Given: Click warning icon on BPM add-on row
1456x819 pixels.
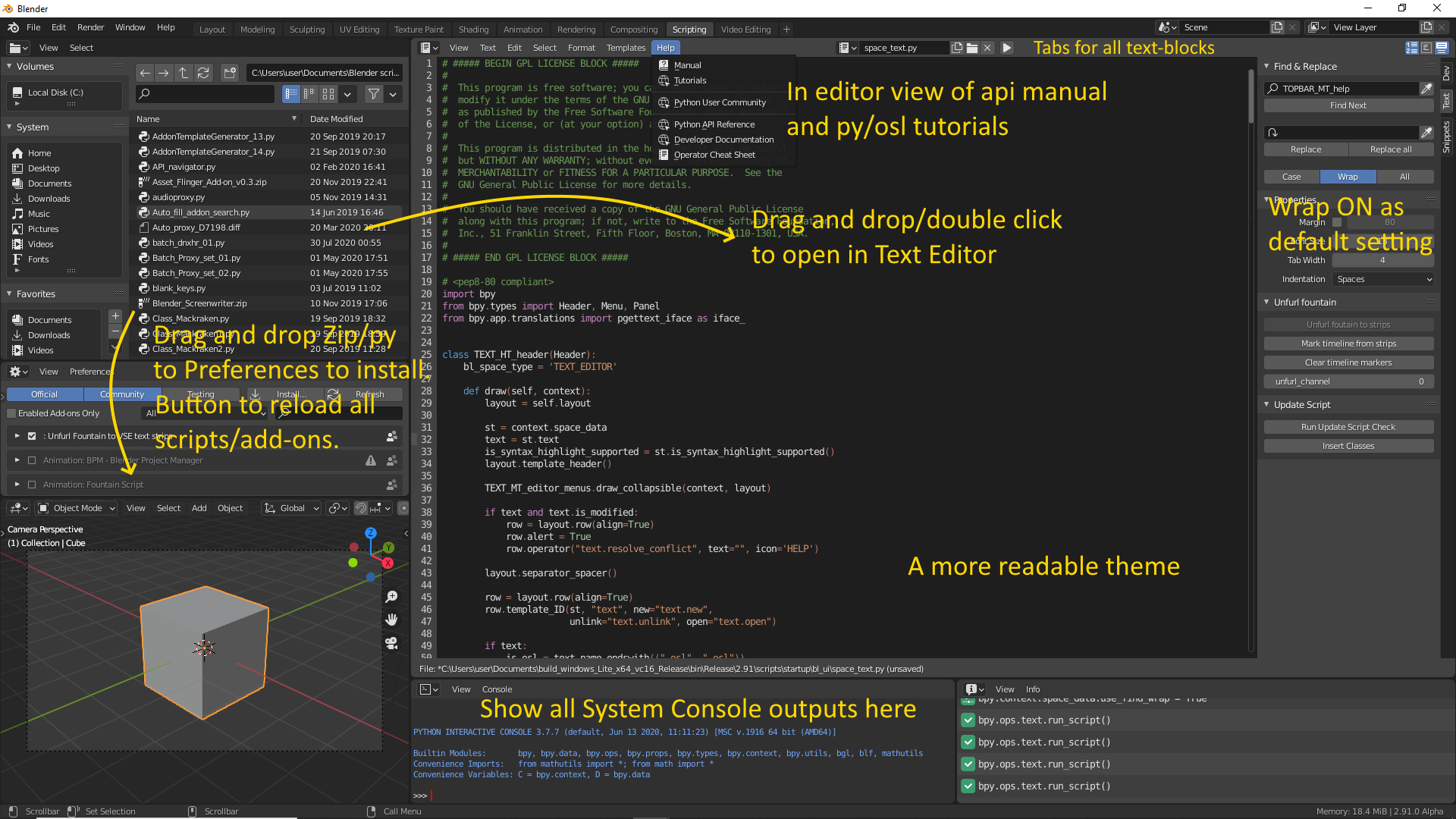Looking at the screenshot, I should pos(371,460).
